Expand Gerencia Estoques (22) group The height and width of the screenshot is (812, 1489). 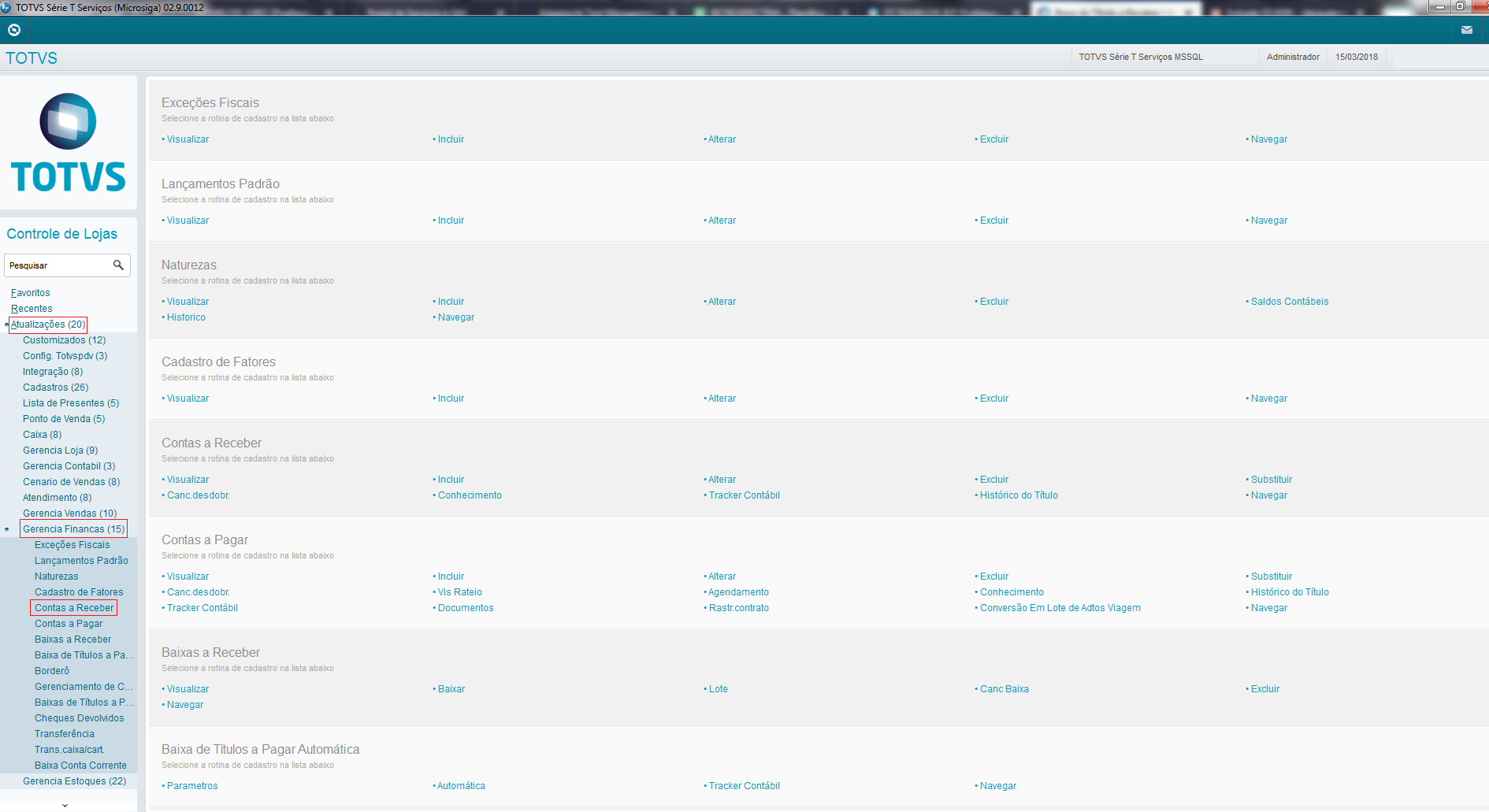click(74, 781)
